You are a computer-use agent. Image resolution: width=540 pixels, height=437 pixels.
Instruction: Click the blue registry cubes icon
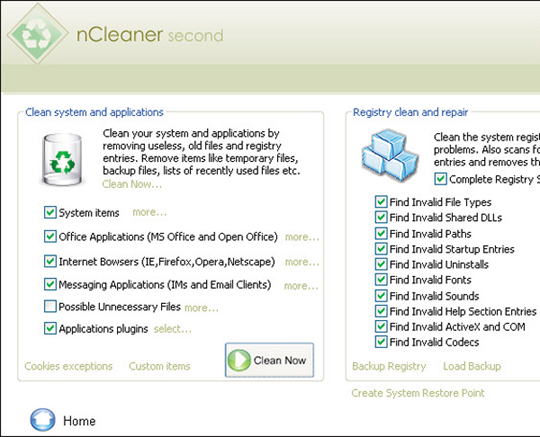(390, 155)
